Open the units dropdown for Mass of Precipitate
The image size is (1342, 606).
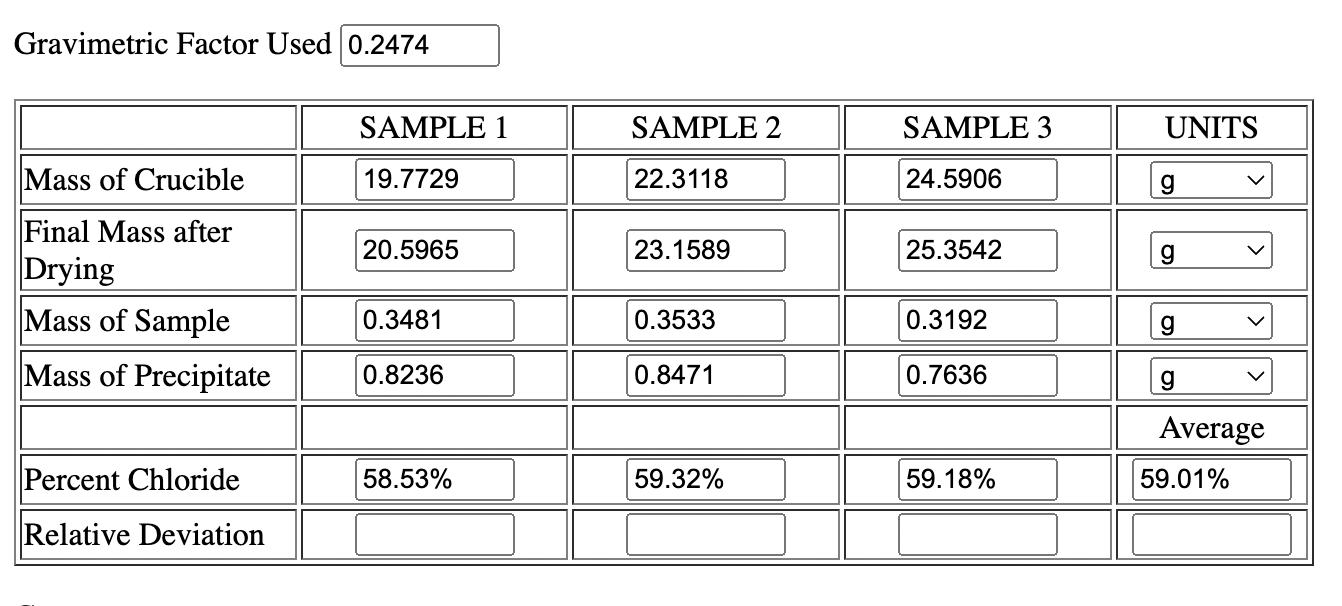[1211, 375]
